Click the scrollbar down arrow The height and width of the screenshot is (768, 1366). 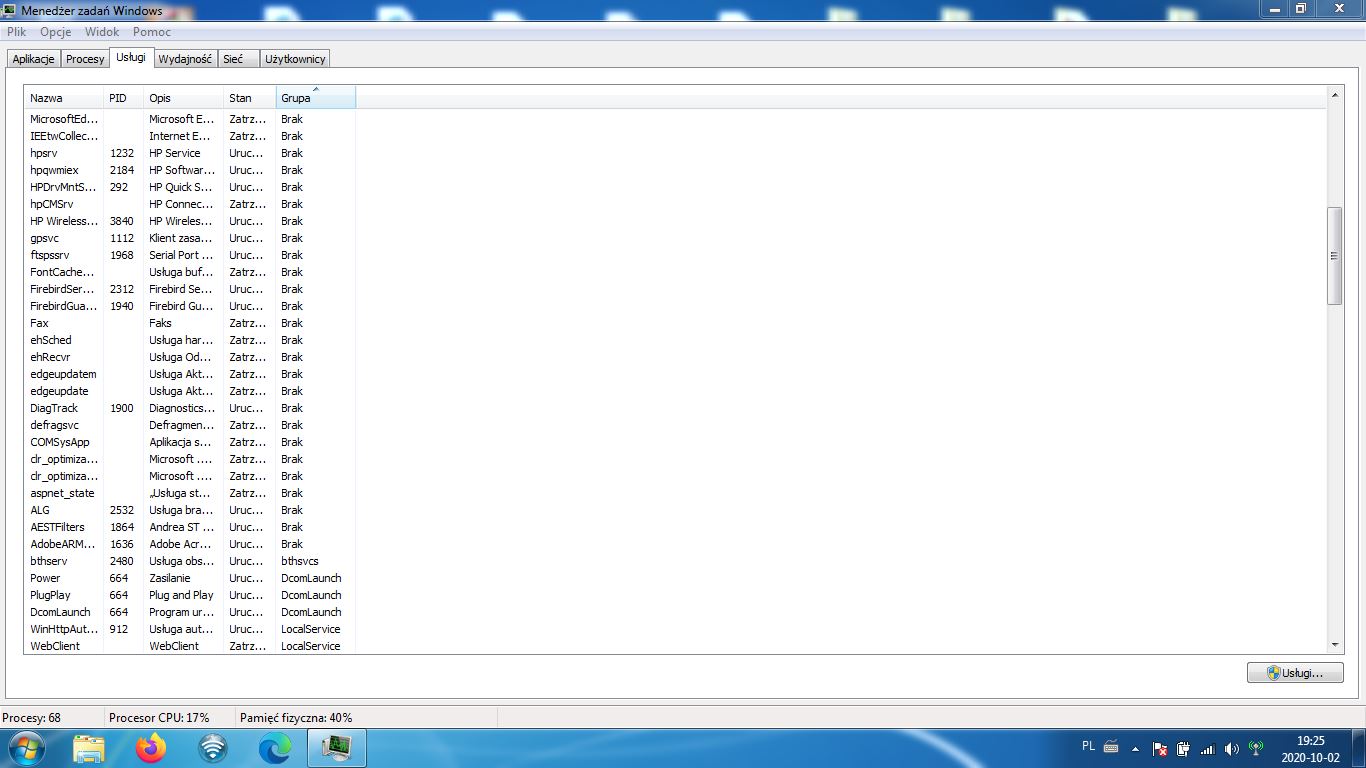1334,646
